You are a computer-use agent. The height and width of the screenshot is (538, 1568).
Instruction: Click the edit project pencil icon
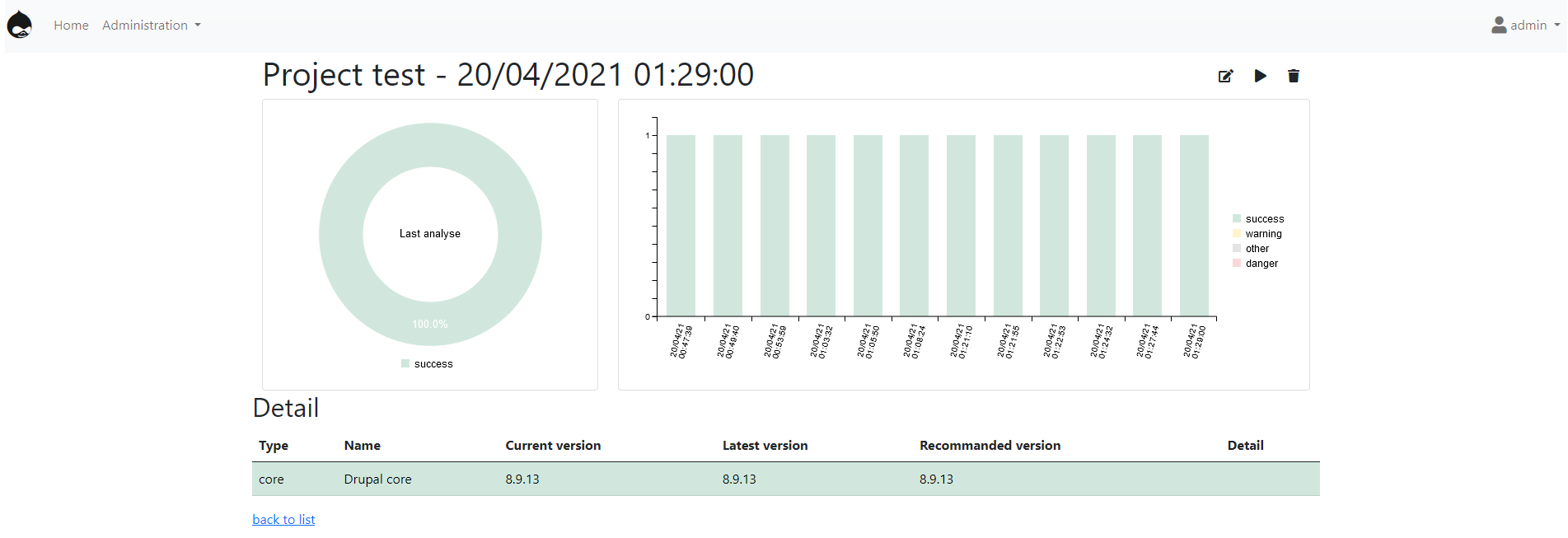tap(1225, 76)
